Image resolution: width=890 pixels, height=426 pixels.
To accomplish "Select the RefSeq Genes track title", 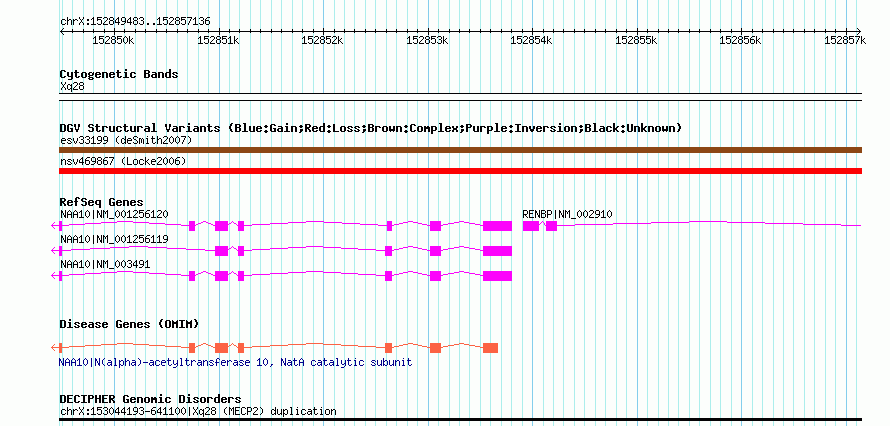I will click(x=102, y=202).
